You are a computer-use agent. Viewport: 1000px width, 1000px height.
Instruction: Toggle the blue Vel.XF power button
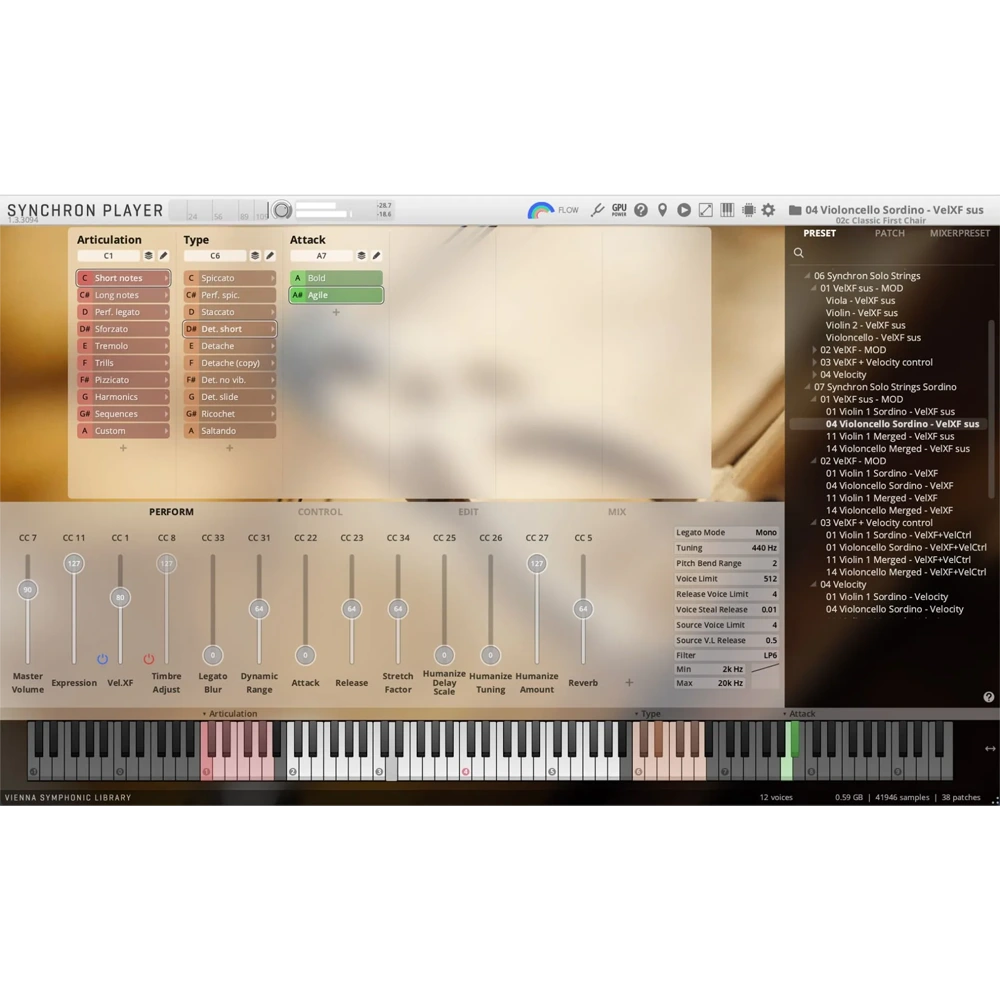[102, 659]
